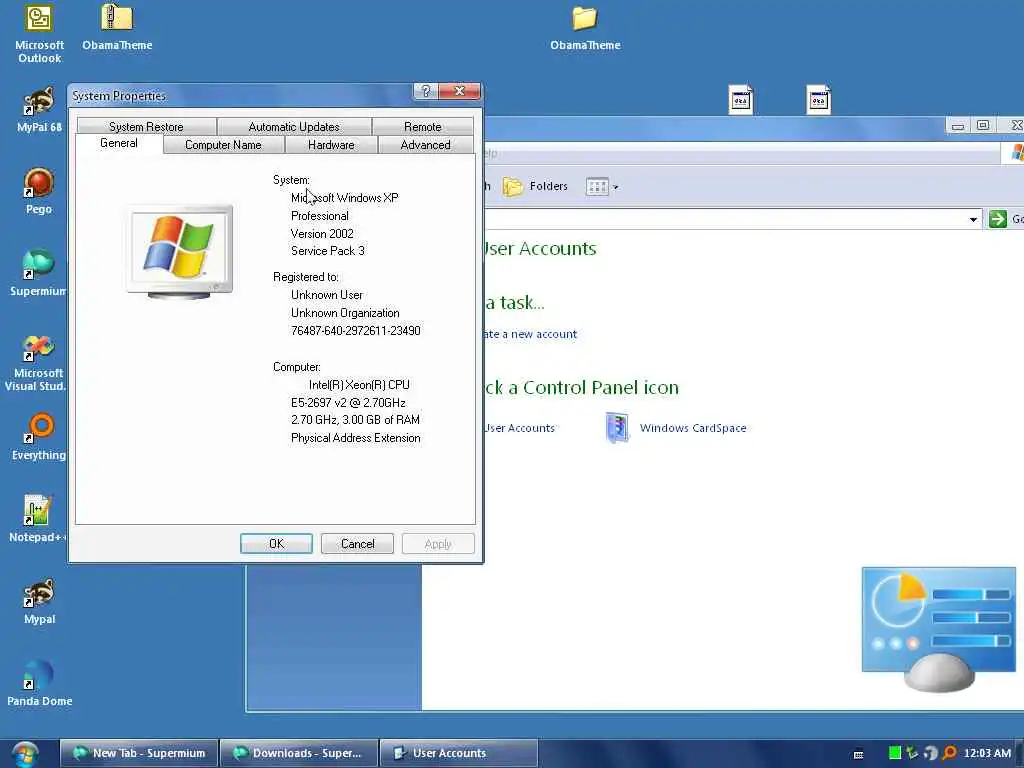
Task: Switch to the Remote tab
Action: click(x=423, y=126)
